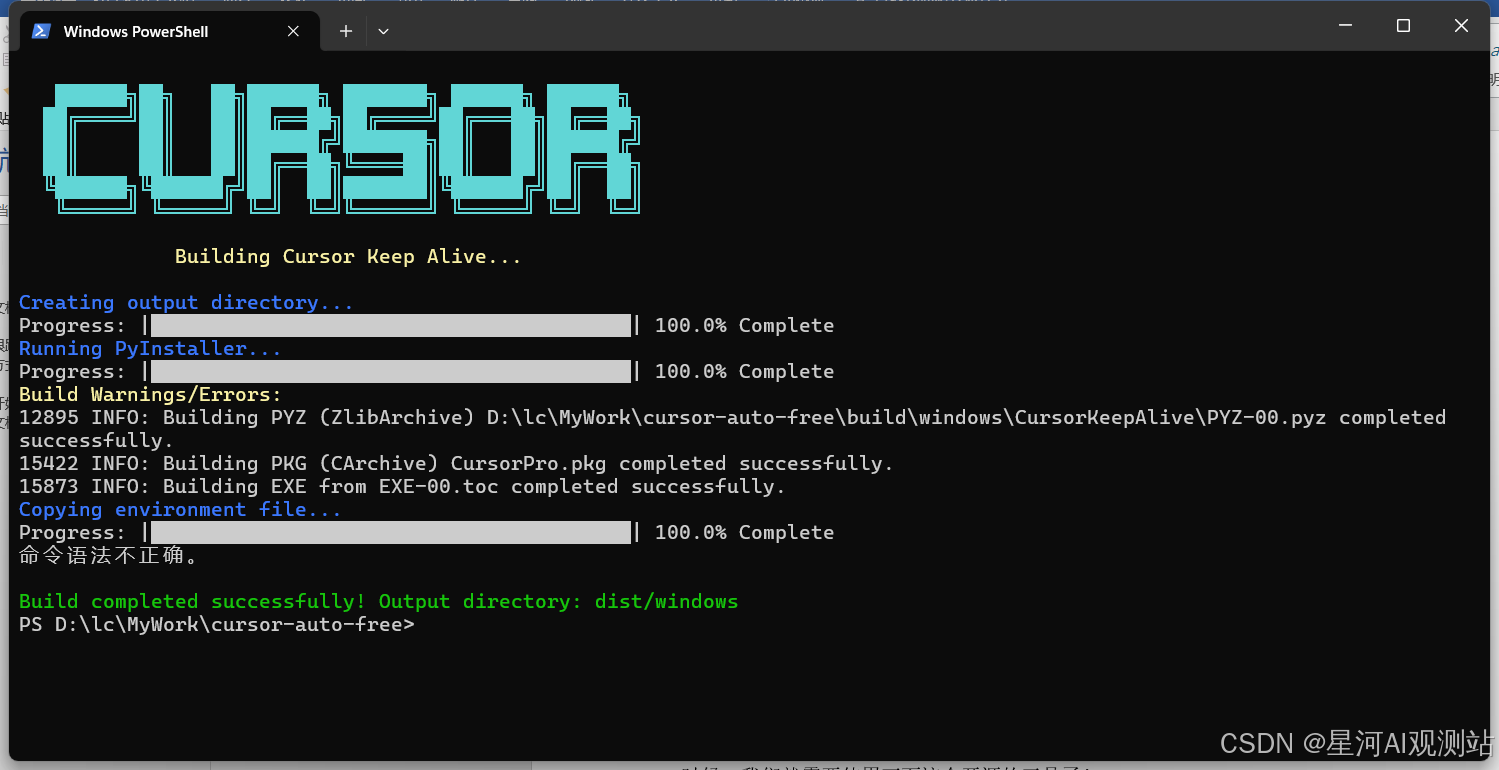
Task: Close the terminal window
Action: tap(1461, 26)
